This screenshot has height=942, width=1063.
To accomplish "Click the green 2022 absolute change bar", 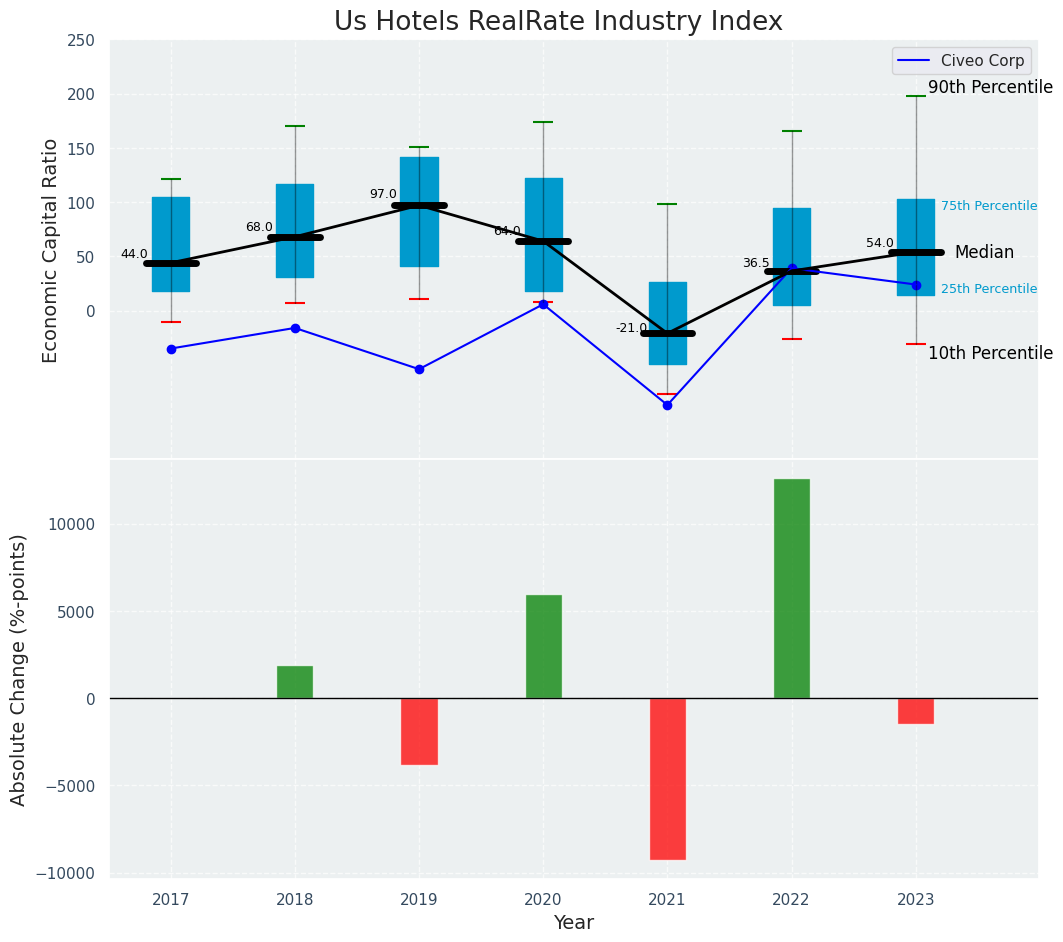I will pos(791,588).
